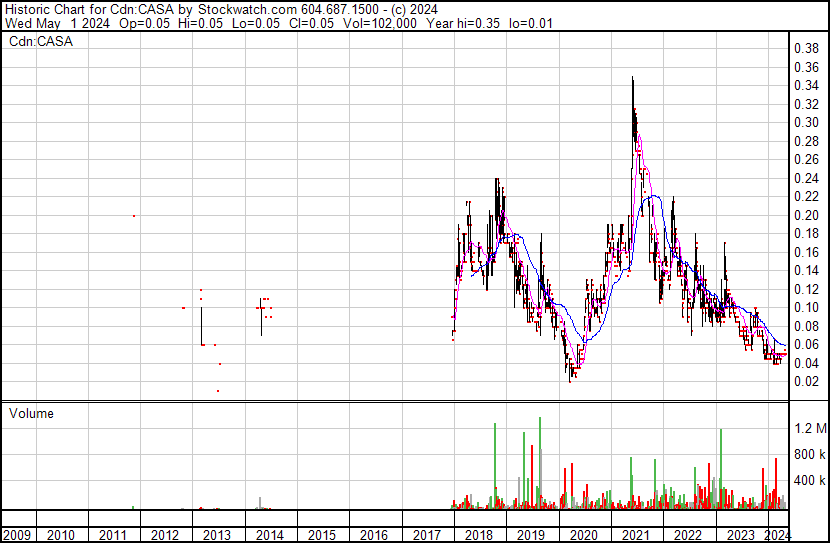Click the 0.04 price axis label
The width and height of the screenshot is (830, 543).
click(806, 363)
